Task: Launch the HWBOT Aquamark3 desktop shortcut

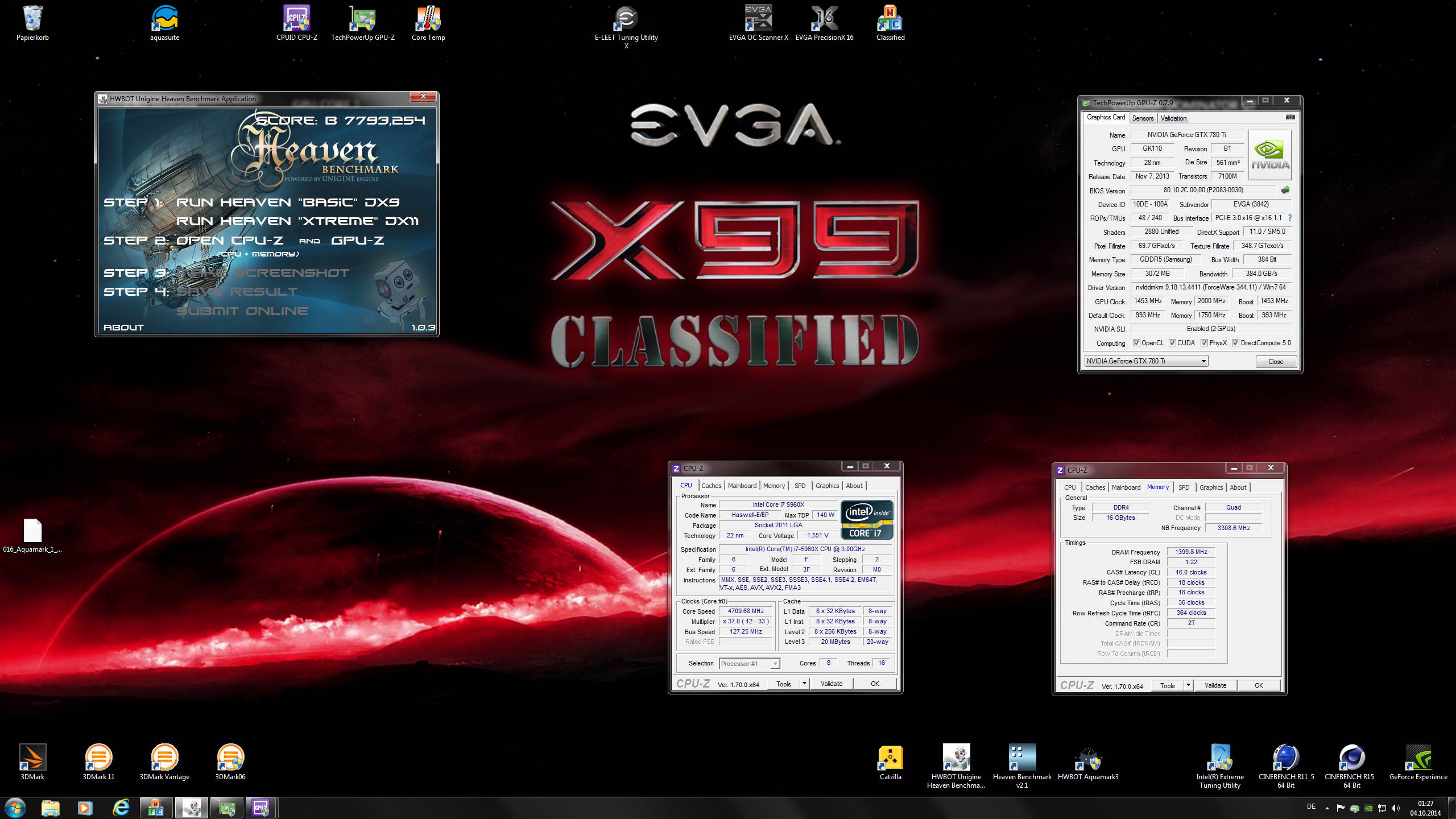Action: pos(1088,762)
